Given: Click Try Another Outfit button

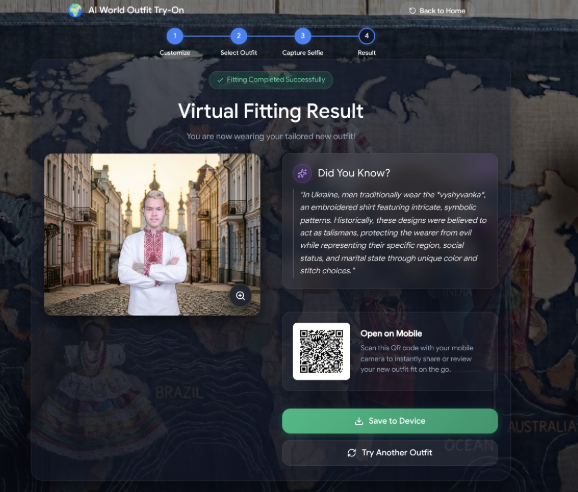Looking at the screenshot, I should coord(390,453).
